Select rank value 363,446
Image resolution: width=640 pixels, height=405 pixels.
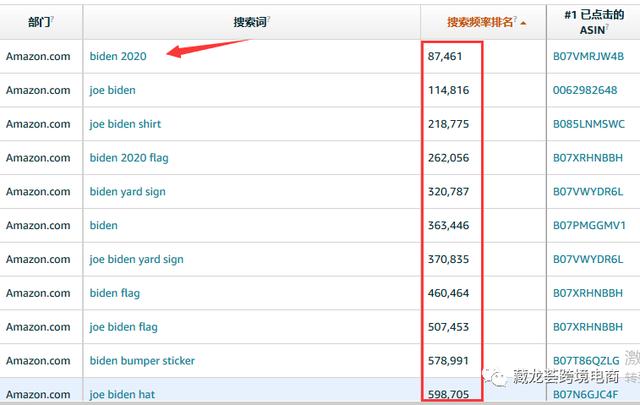448,225
